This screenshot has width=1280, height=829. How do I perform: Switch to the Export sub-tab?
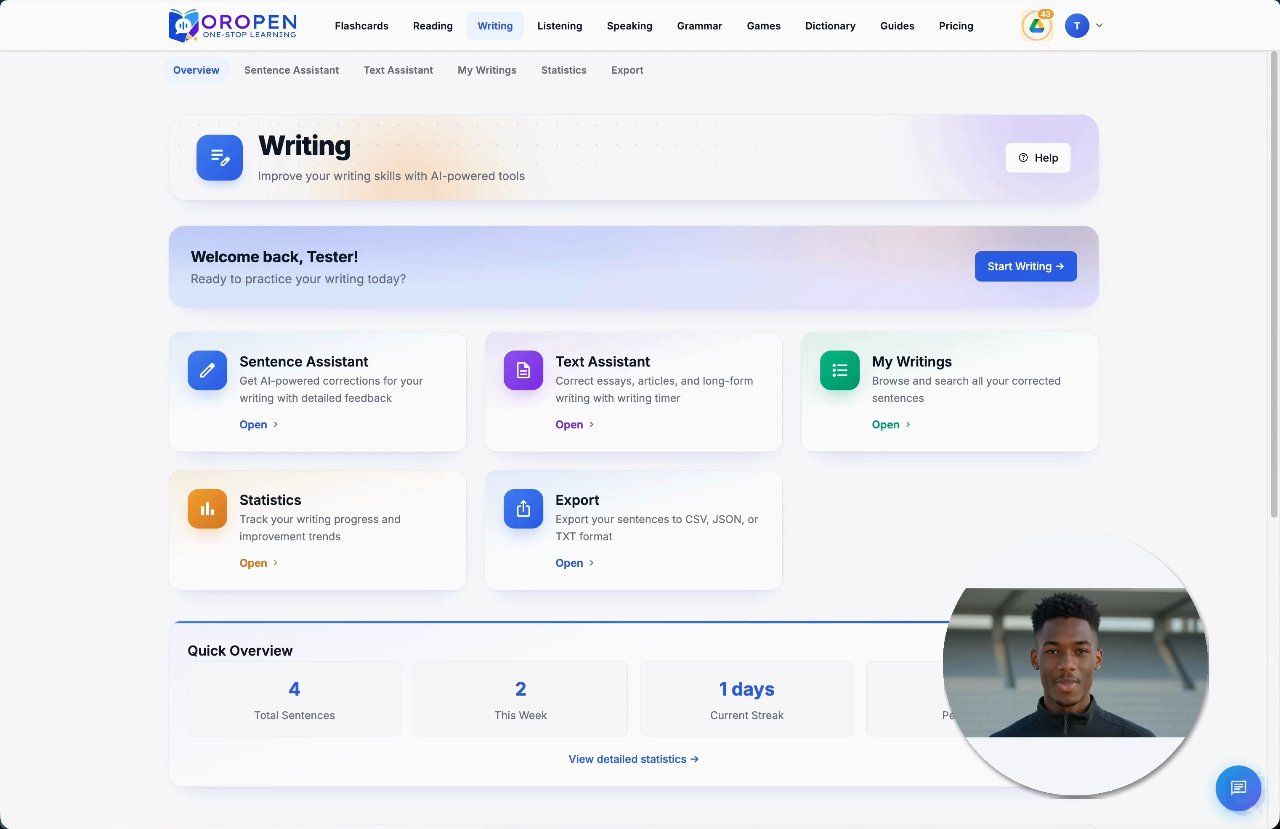627,70
